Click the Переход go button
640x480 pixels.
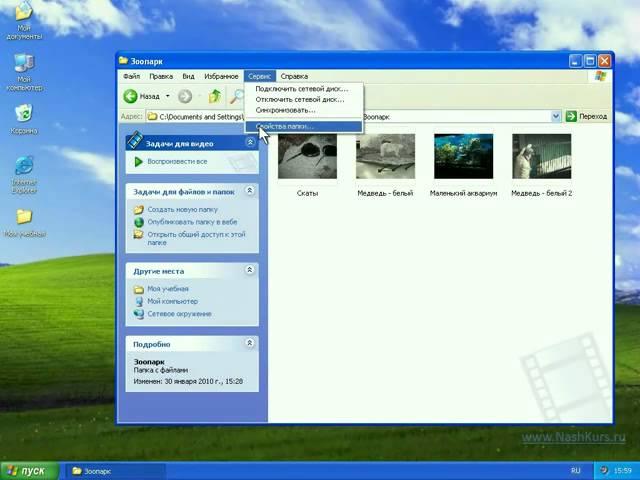(587, 117)
